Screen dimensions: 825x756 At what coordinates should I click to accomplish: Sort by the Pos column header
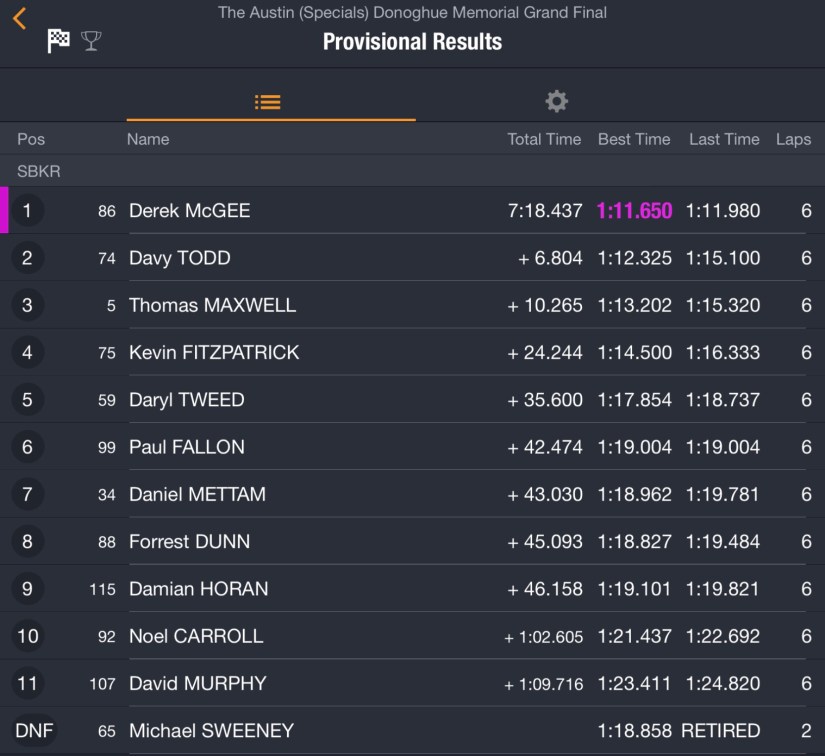[31, 139]
